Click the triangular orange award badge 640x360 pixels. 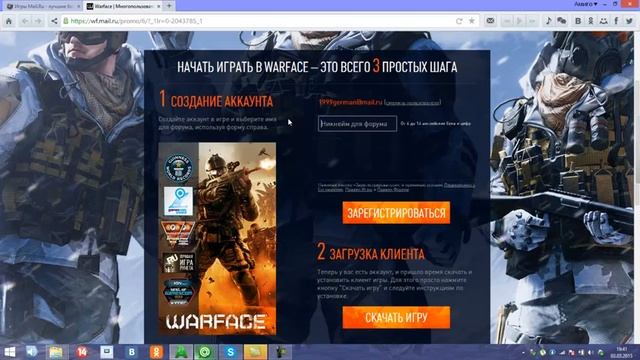[178, 234]
